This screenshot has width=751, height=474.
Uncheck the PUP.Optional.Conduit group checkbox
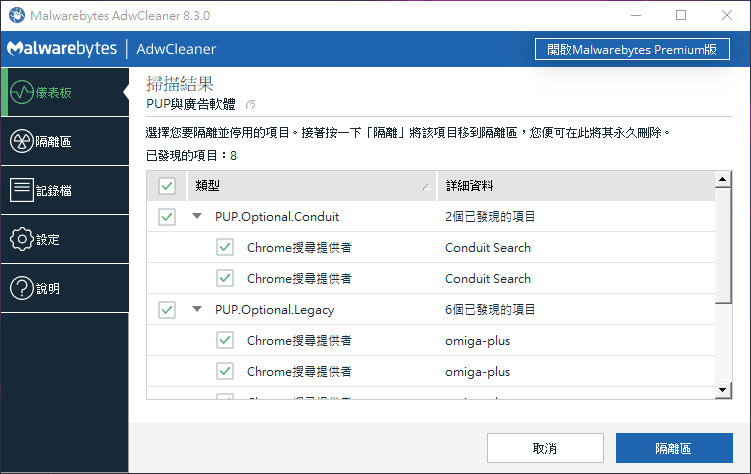[x=167, y=217]
